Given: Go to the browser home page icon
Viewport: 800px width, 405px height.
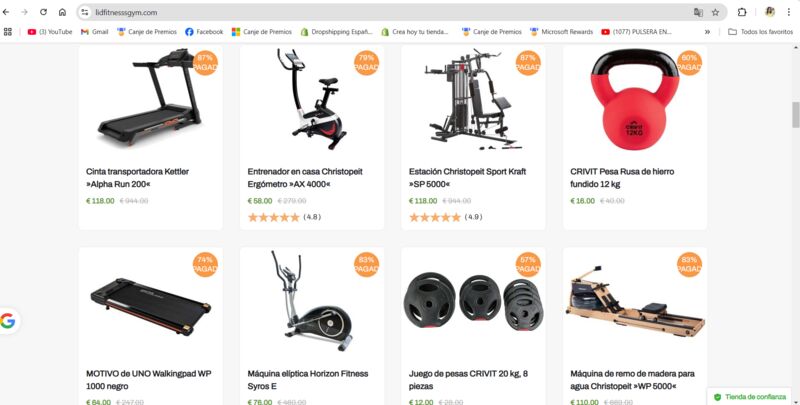Looking at the screenshot, I should click(x=62, y=12).
